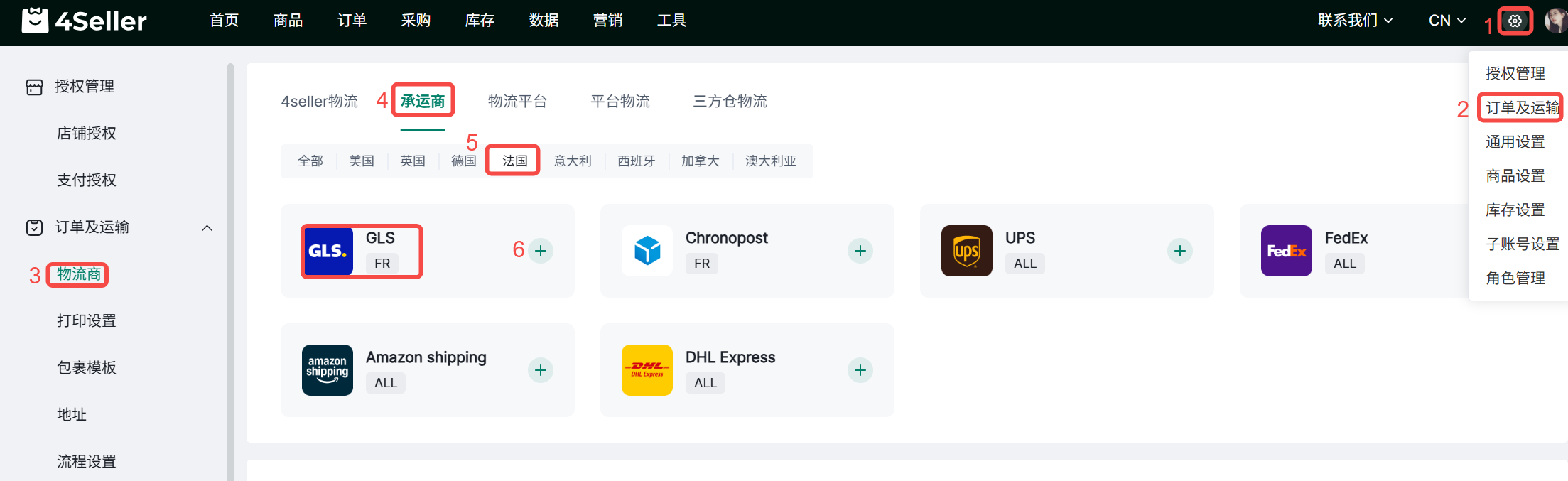Viewport: 1568px width, 481px height.
Task: Open 打印设置 in the sidebar
Action: (x=87, y=321)
